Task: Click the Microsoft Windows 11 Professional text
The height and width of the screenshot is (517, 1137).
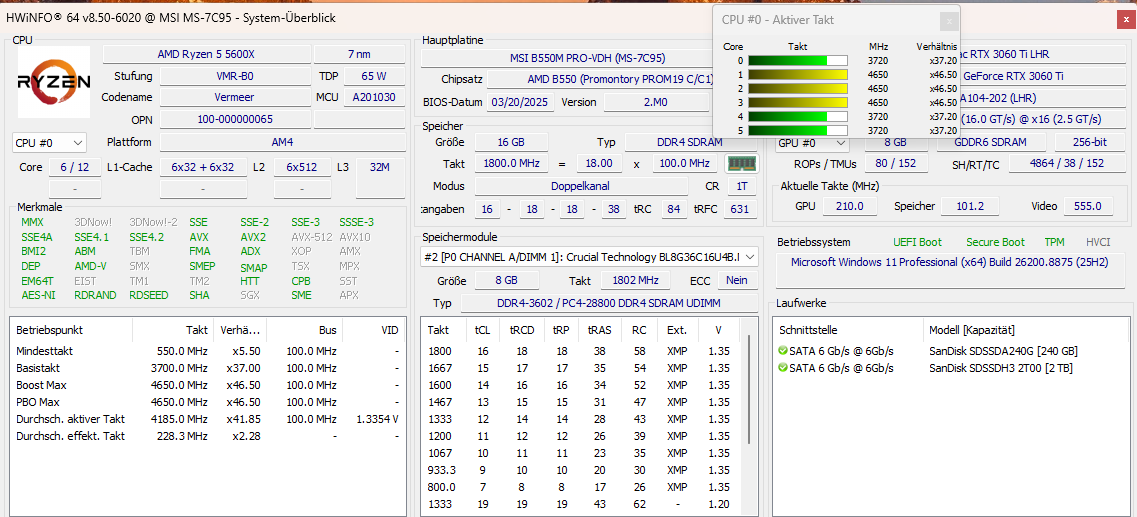Action: (949, 262)
